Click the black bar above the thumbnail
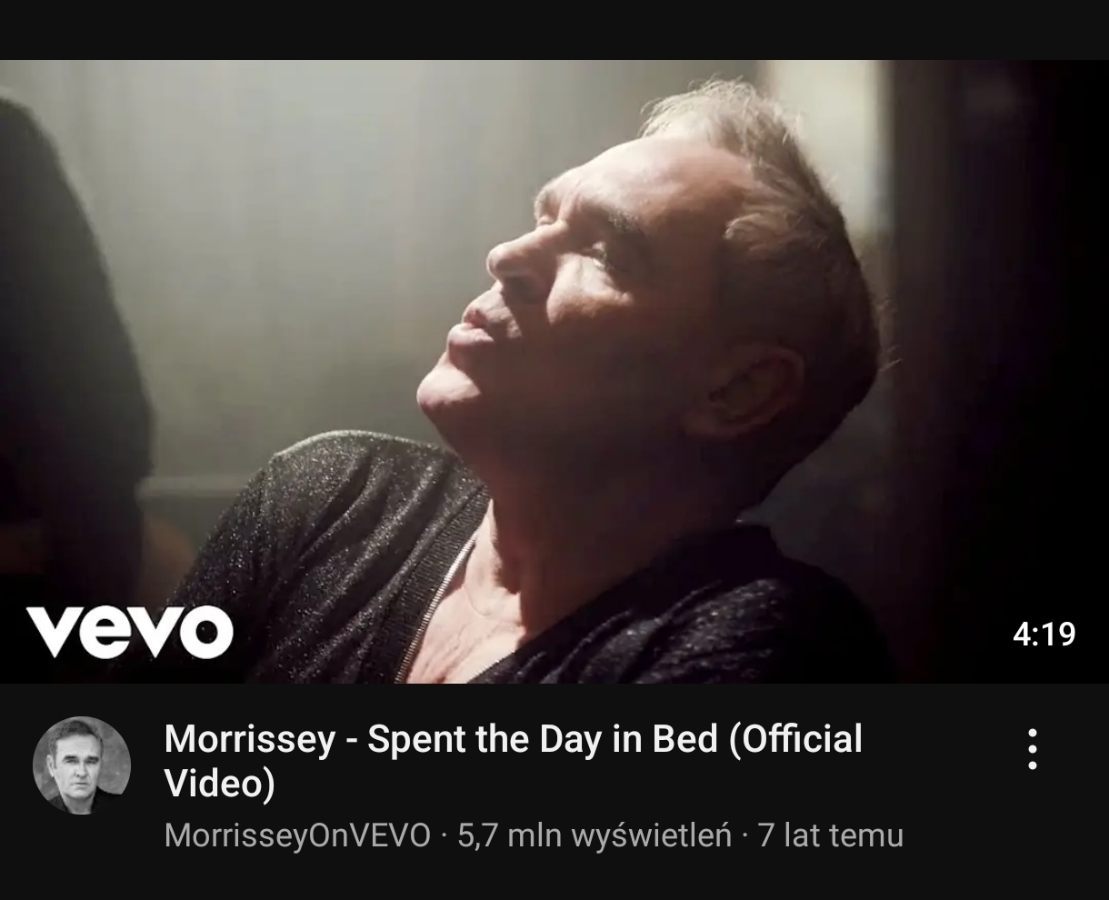The width and height of the screenshot is (1109, 900). [x=554, y=30]
